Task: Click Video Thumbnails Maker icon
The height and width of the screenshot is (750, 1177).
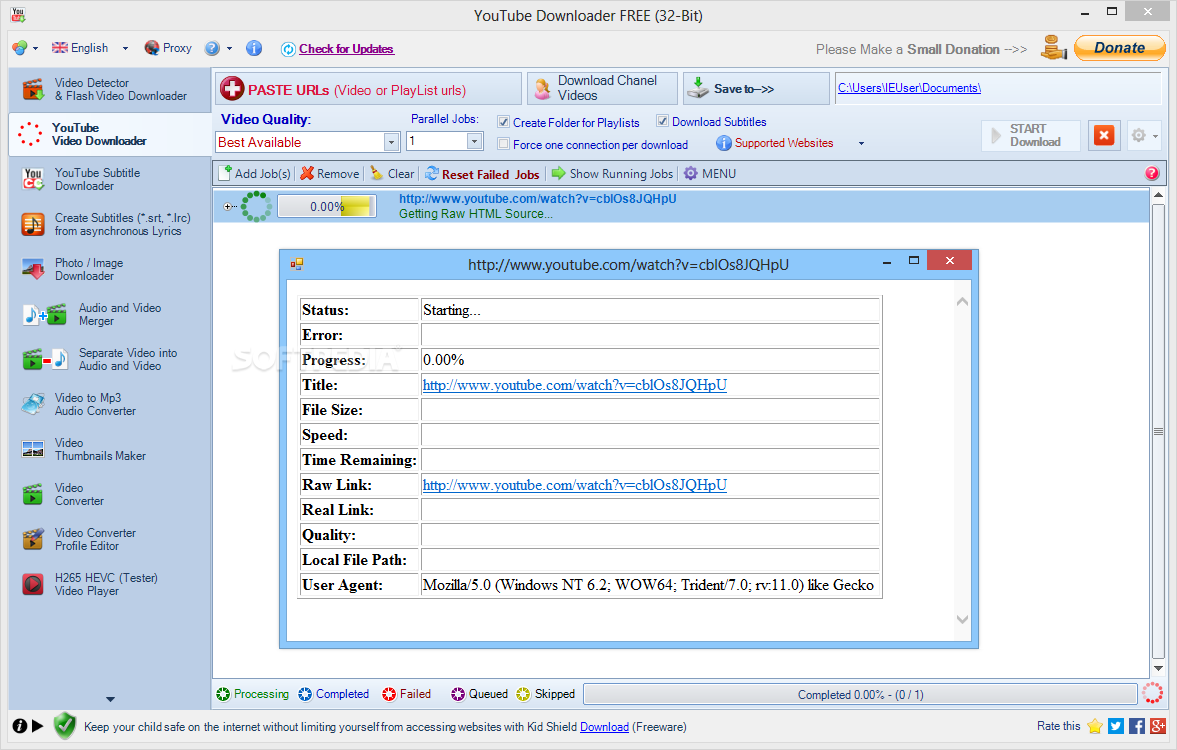Action: pos(33,450)
